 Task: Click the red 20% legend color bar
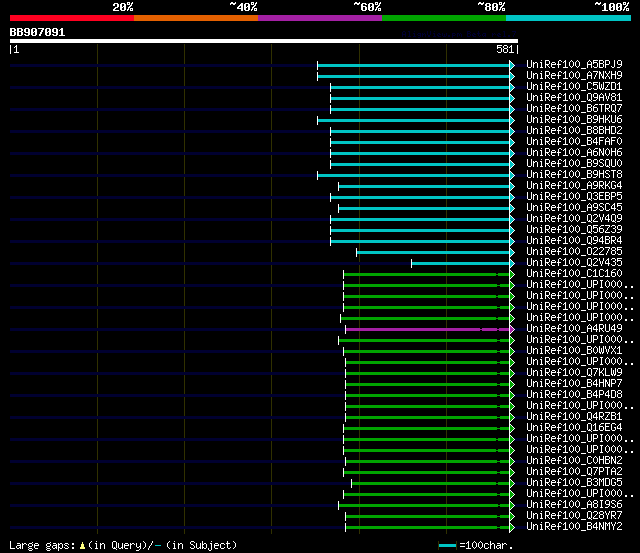[72, 18]
